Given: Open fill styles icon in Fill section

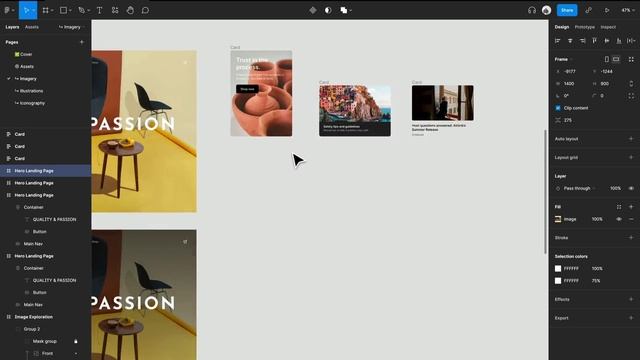Looking at the screenshot, I should pos(619,207).
